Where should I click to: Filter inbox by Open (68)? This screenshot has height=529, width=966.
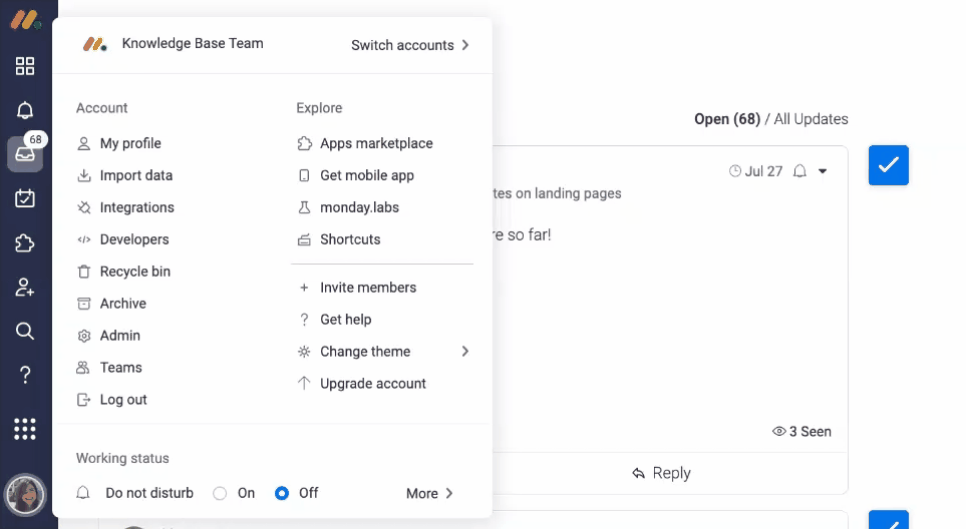pyautogui.click(x=727, y=119)
